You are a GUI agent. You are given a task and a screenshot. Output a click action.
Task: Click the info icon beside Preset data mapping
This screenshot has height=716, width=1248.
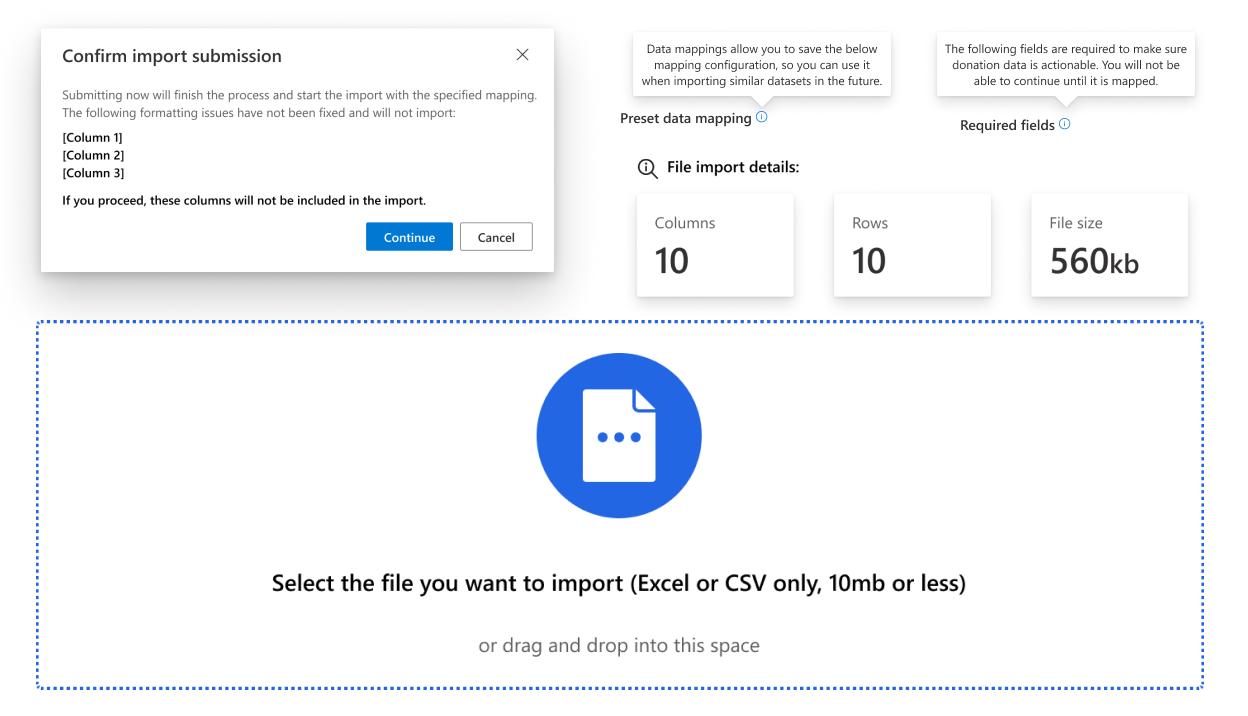pyautogui.click(x=762, y=117)
